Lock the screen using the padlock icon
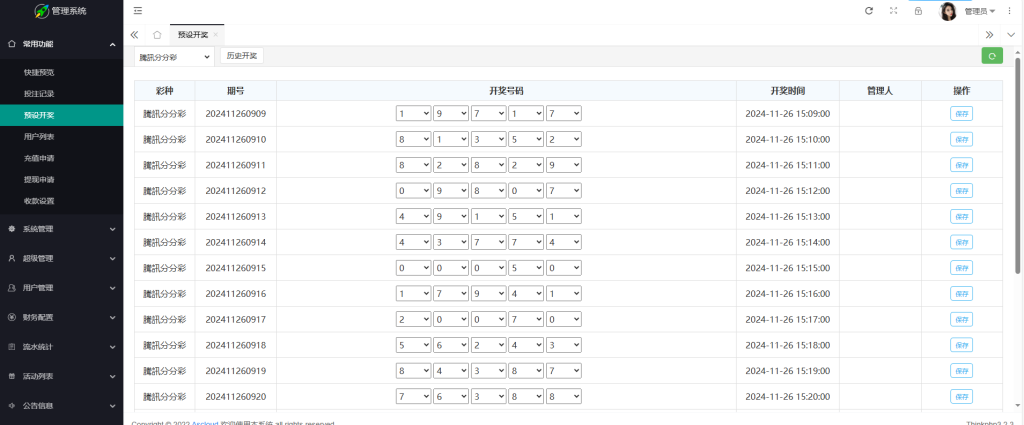 pyautogui.click(x=918, y=11)
